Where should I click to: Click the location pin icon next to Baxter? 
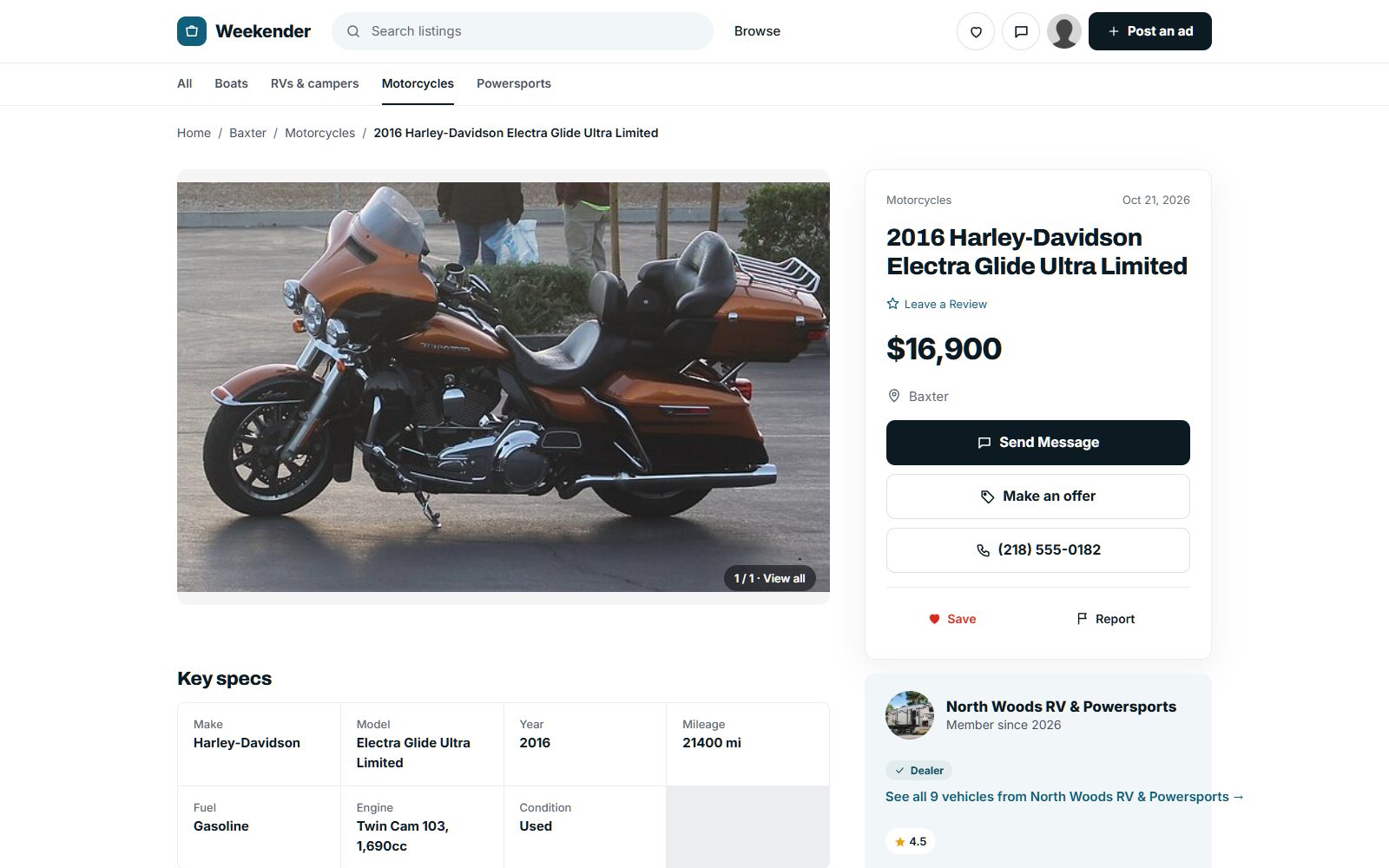coord(894,396)
